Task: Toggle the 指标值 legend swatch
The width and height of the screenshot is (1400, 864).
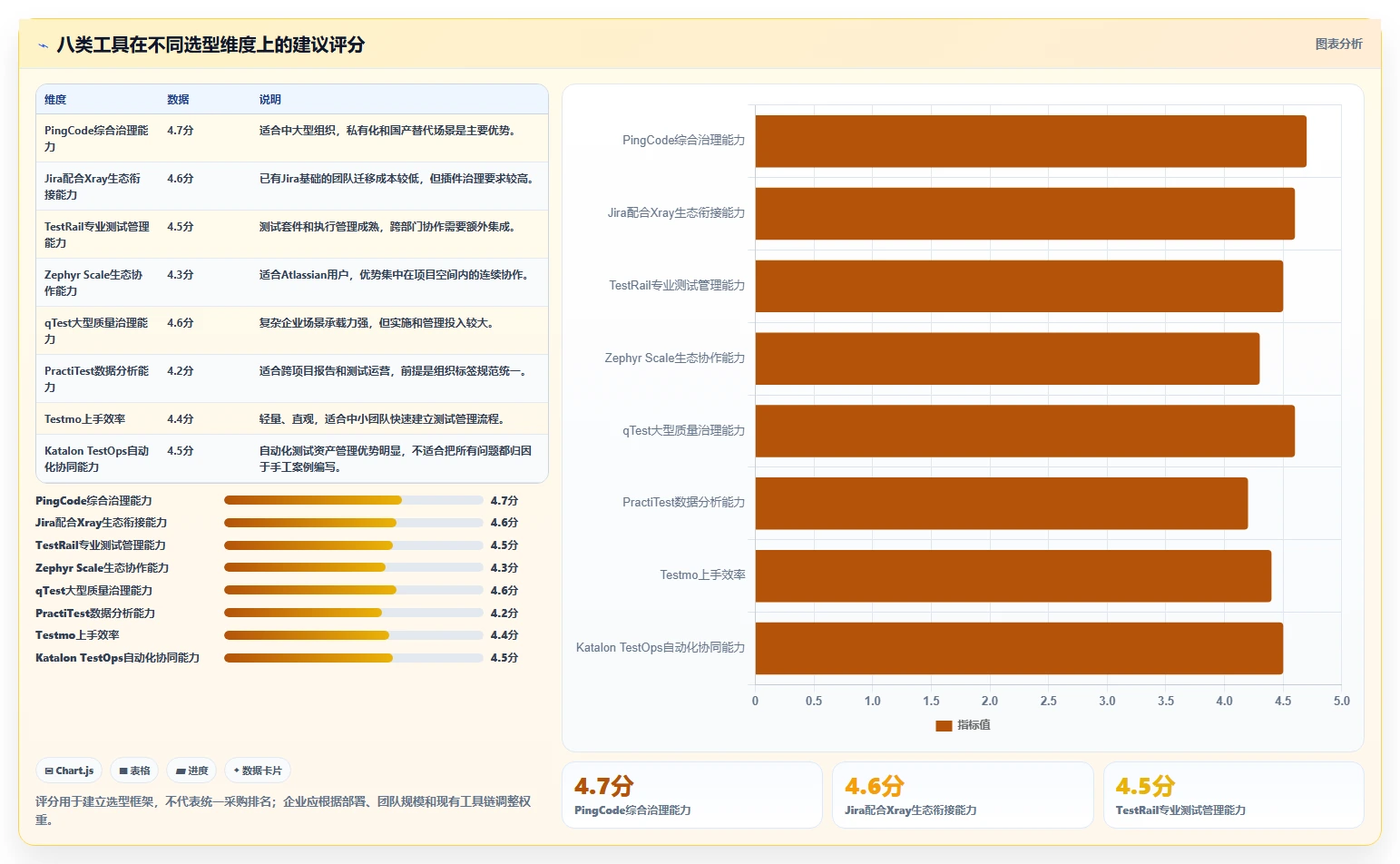Action: [944, 725]
